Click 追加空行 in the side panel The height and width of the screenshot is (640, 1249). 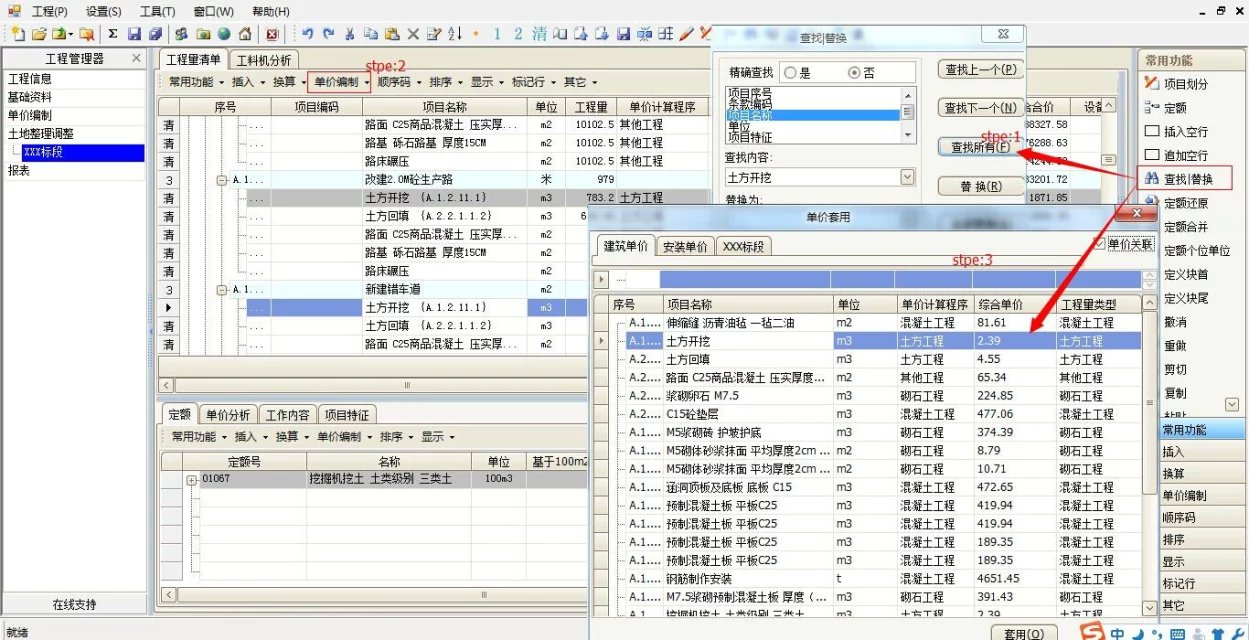(x=1177, y=155)
